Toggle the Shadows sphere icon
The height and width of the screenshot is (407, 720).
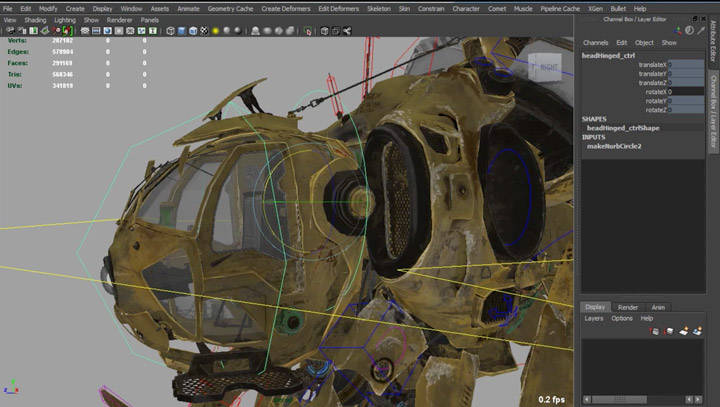226,31
